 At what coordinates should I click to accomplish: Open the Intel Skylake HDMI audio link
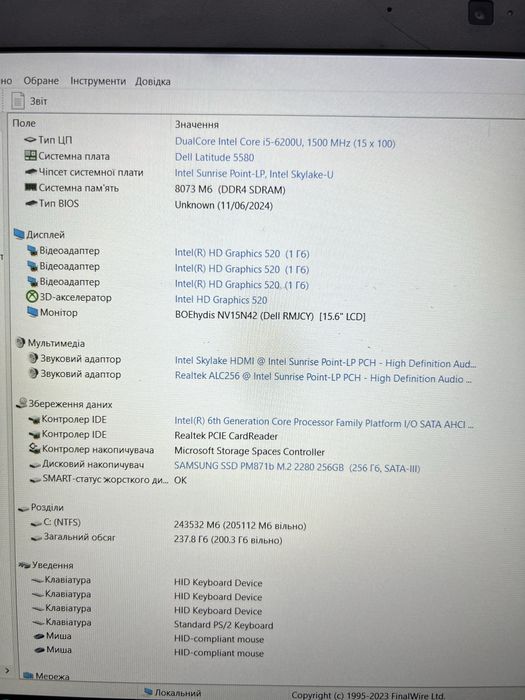pyautogui.click(x=325, y=362)
